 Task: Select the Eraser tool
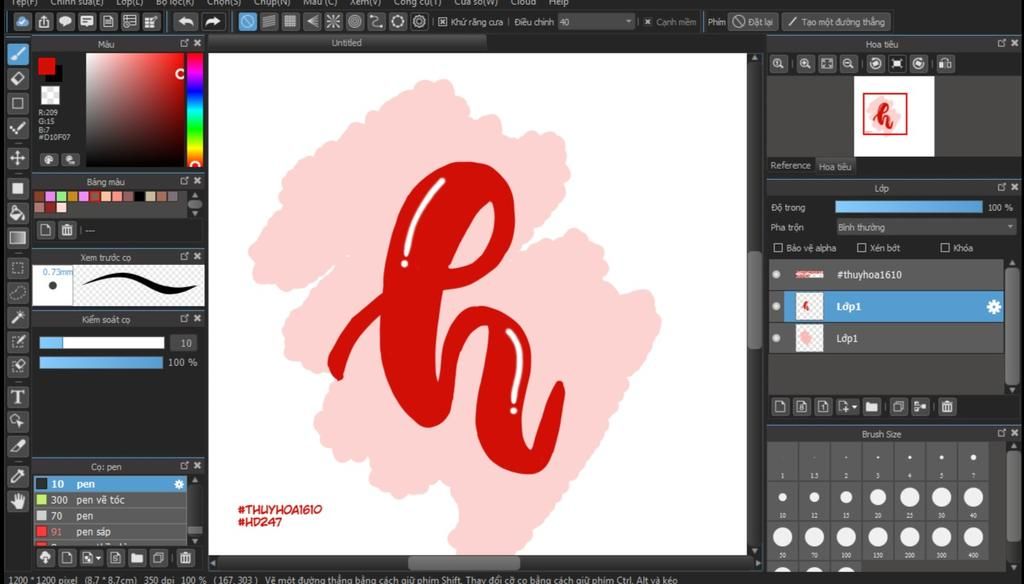click(18, 78)
